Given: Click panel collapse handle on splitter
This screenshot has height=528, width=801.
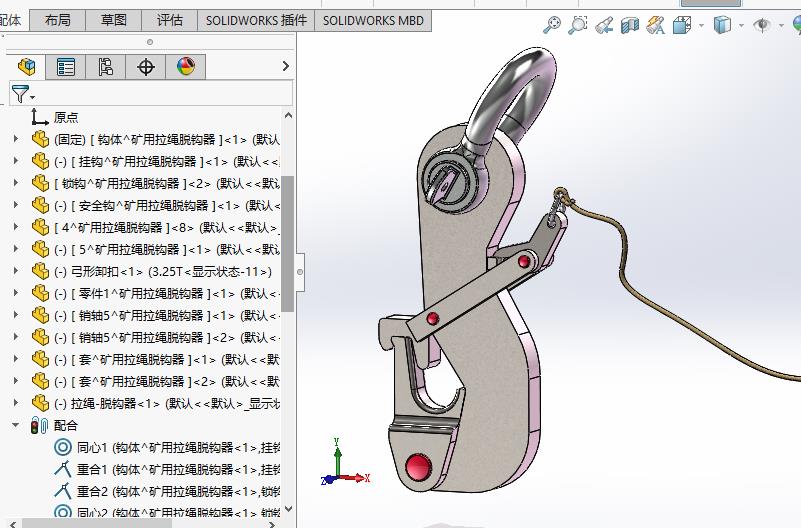Looking at the screenshot, I should pos(300,272).
